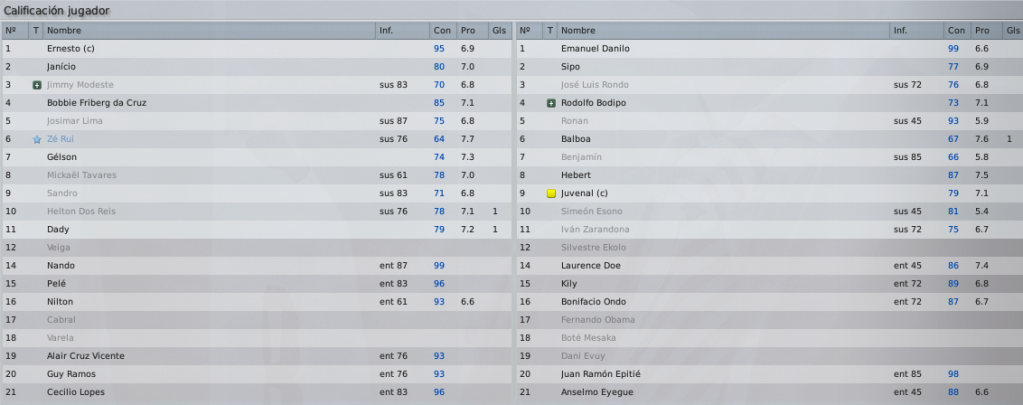
Task: Click on Laurence Doe substitute entry
Action: pos(590,265)
